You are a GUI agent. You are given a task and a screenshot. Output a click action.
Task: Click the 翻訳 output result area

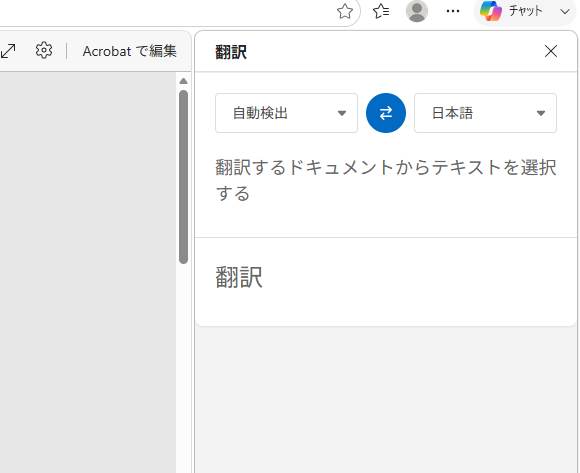(x=386, y=281)
